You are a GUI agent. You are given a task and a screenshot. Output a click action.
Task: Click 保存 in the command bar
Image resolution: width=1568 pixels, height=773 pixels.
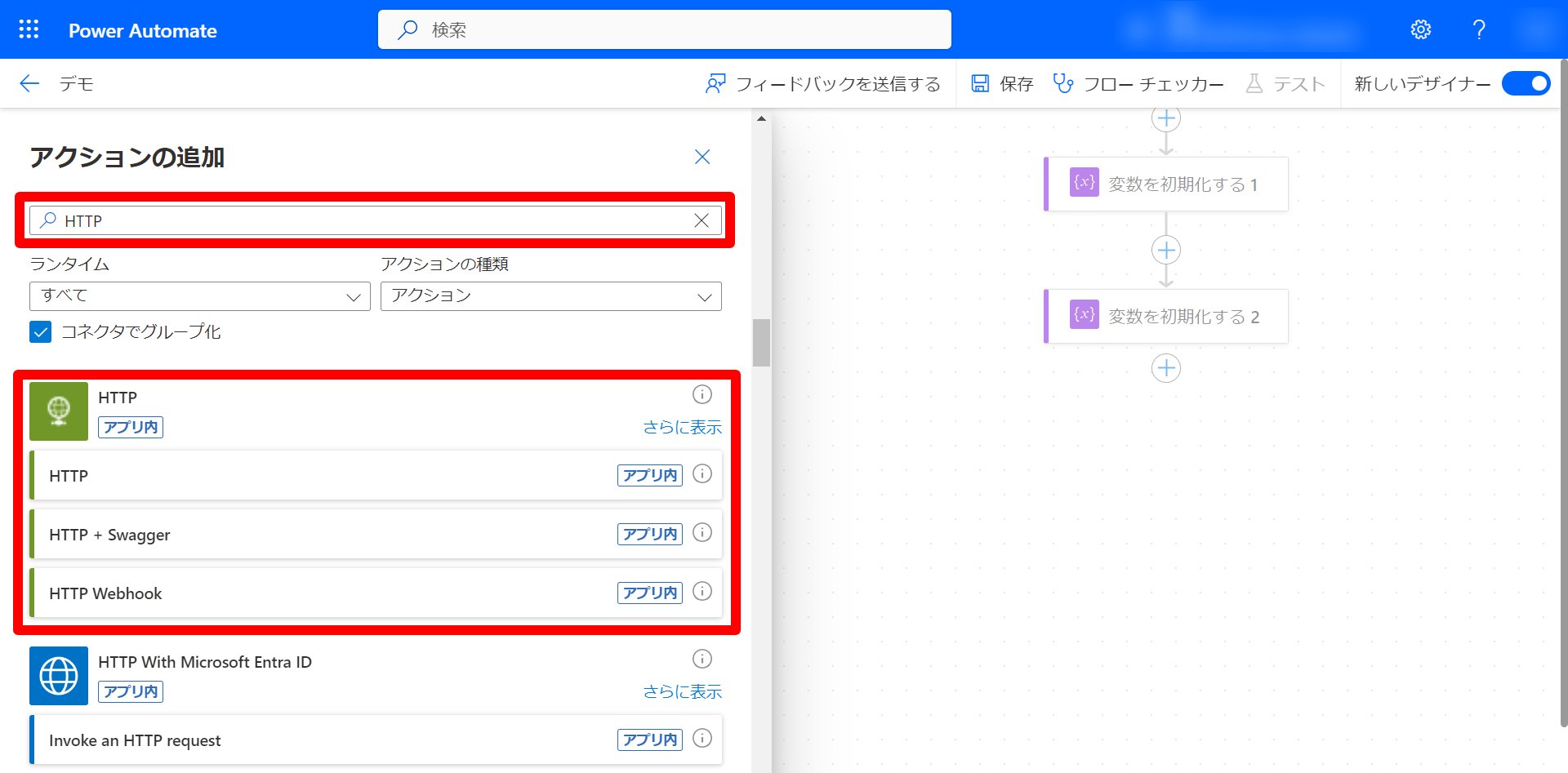pyautogui.click(x=1003, y=83)
